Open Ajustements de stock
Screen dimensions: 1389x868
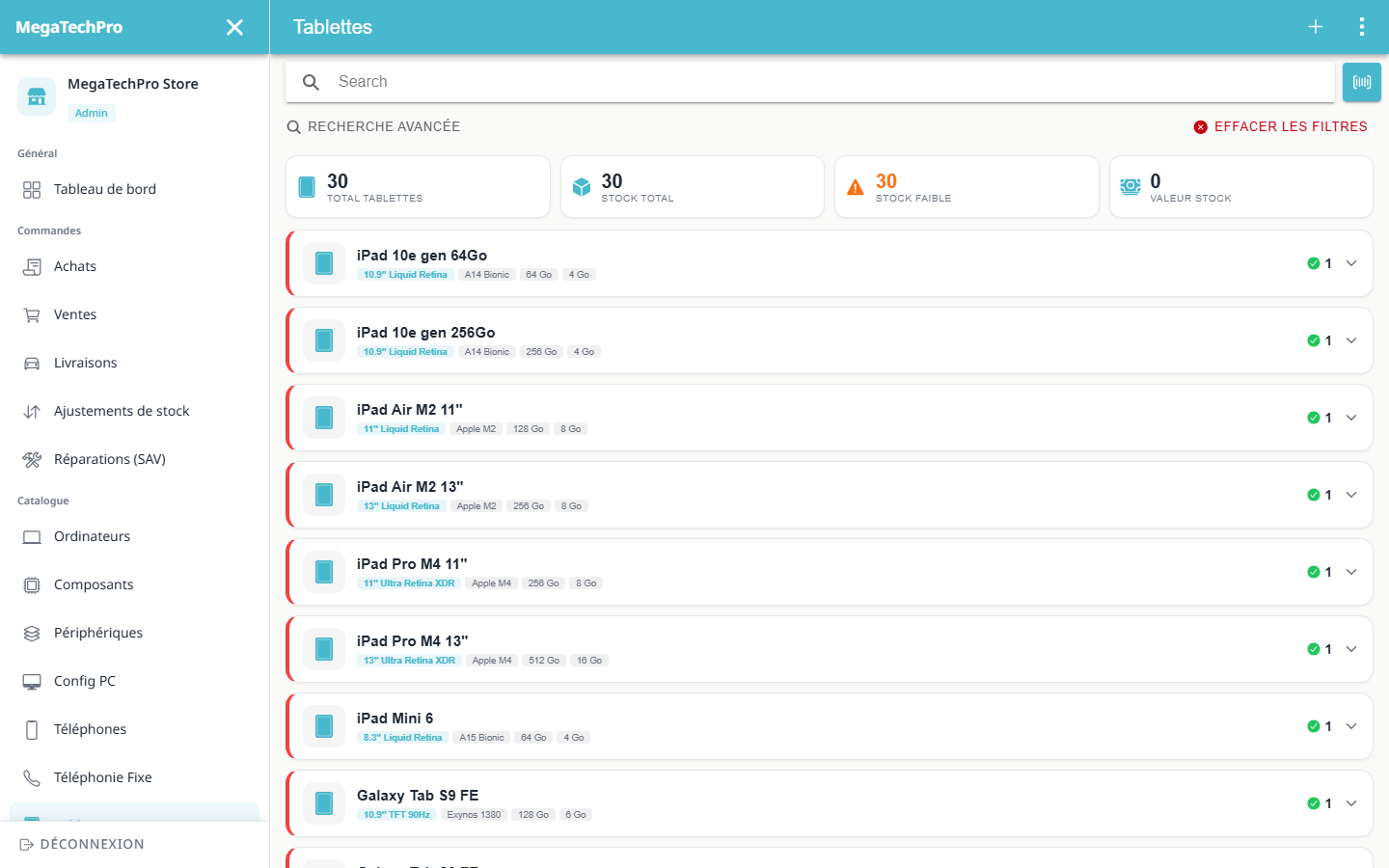(x=134, y=411)
